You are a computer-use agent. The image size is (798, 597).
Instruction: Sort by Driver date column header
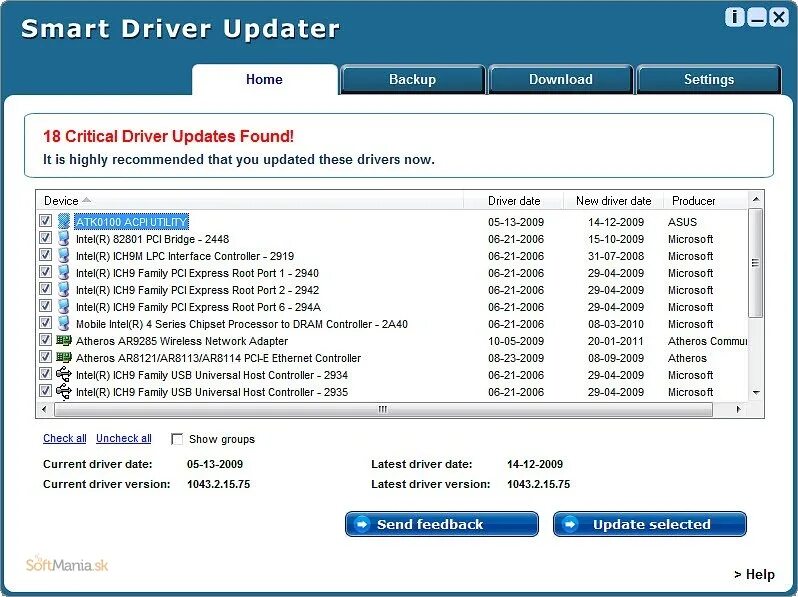513,201
